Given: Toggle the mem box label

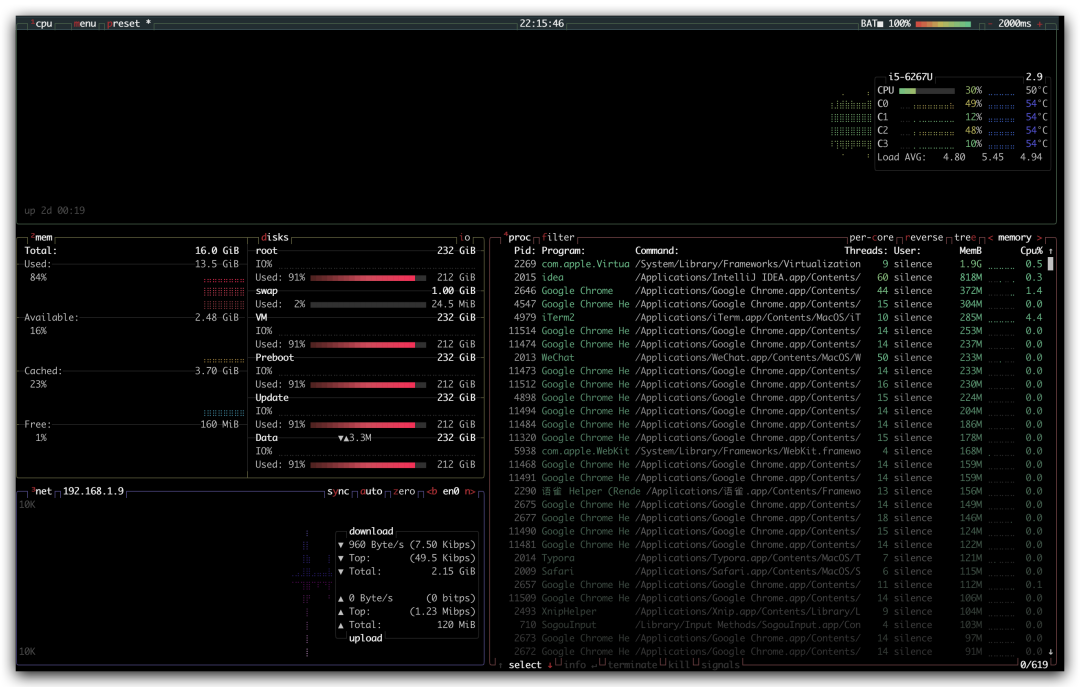Looking at the screenshot, I should tap(41, 237).
